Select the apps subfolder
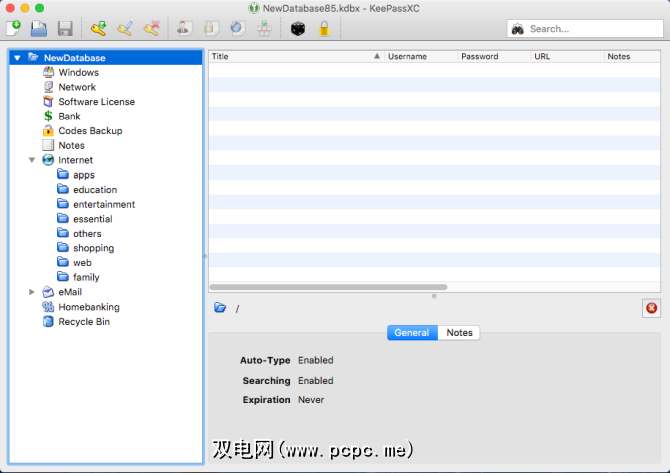Image resolution: width=670 pixels, height=473 pixels. pyautogui.click(x=84, y=175)
